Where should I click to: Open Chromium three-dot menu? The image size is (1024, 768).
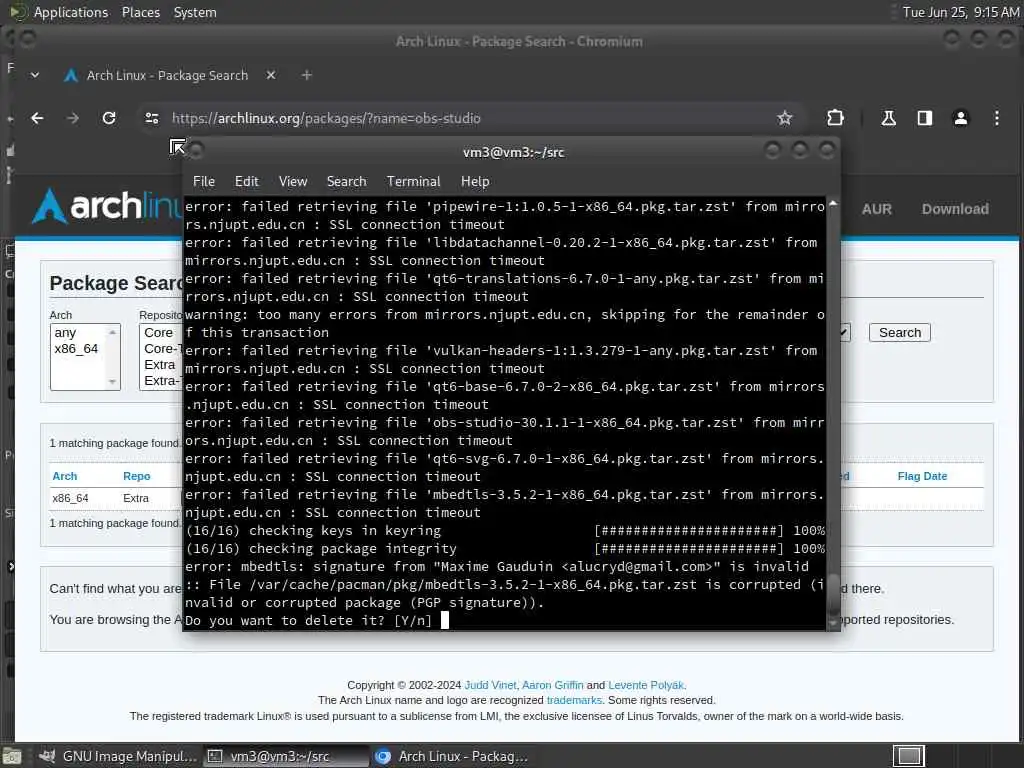pyautogui.click(x=997, y=118)
